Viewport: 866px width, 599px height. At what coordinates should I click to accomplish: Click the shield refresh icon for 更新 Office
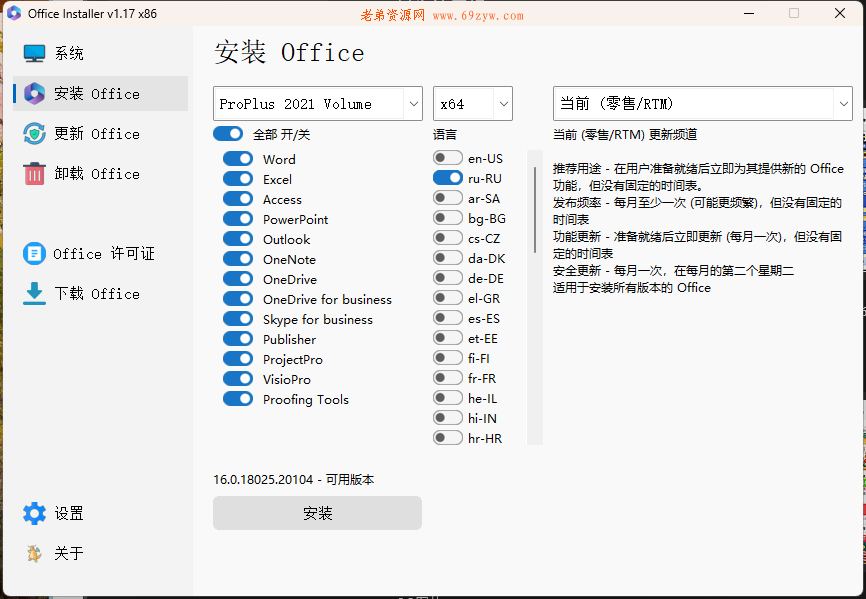tap(34, 134)
